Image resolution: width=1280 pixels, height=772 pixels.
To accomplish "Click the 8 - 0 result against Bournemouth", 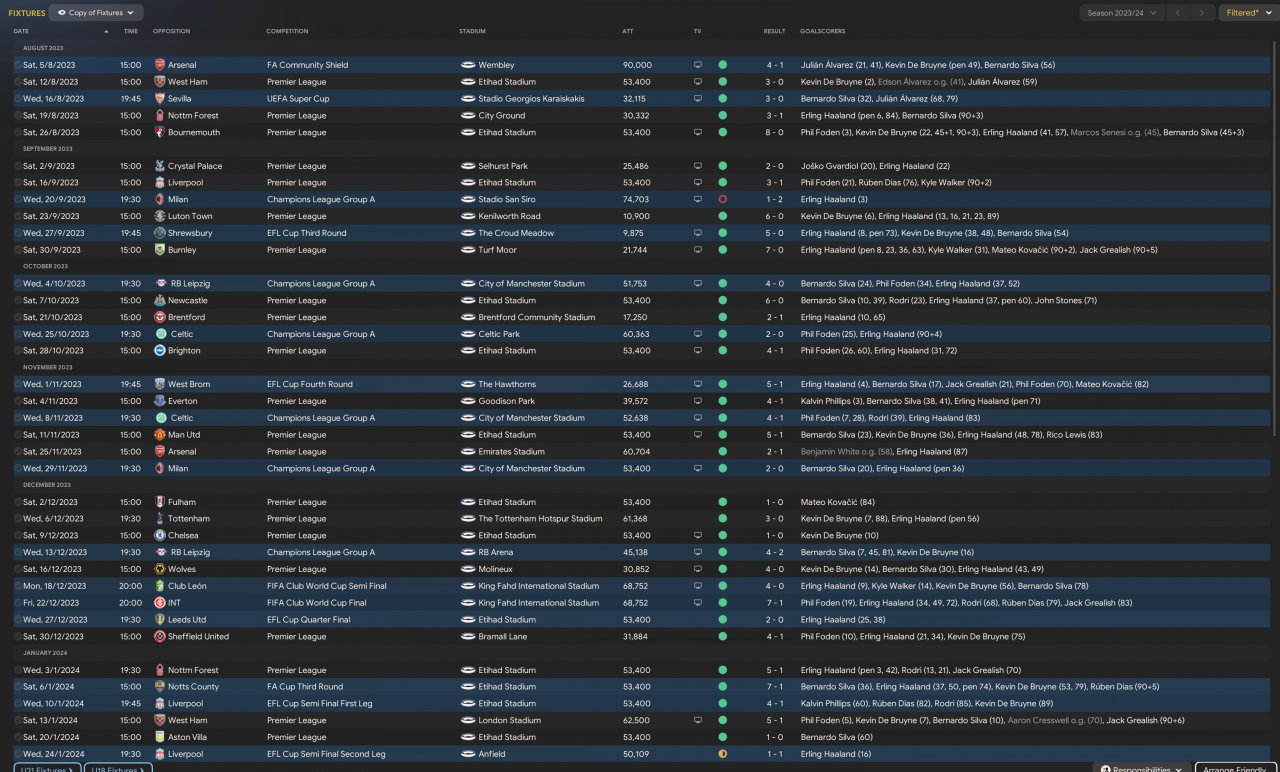I will point(774,132).
